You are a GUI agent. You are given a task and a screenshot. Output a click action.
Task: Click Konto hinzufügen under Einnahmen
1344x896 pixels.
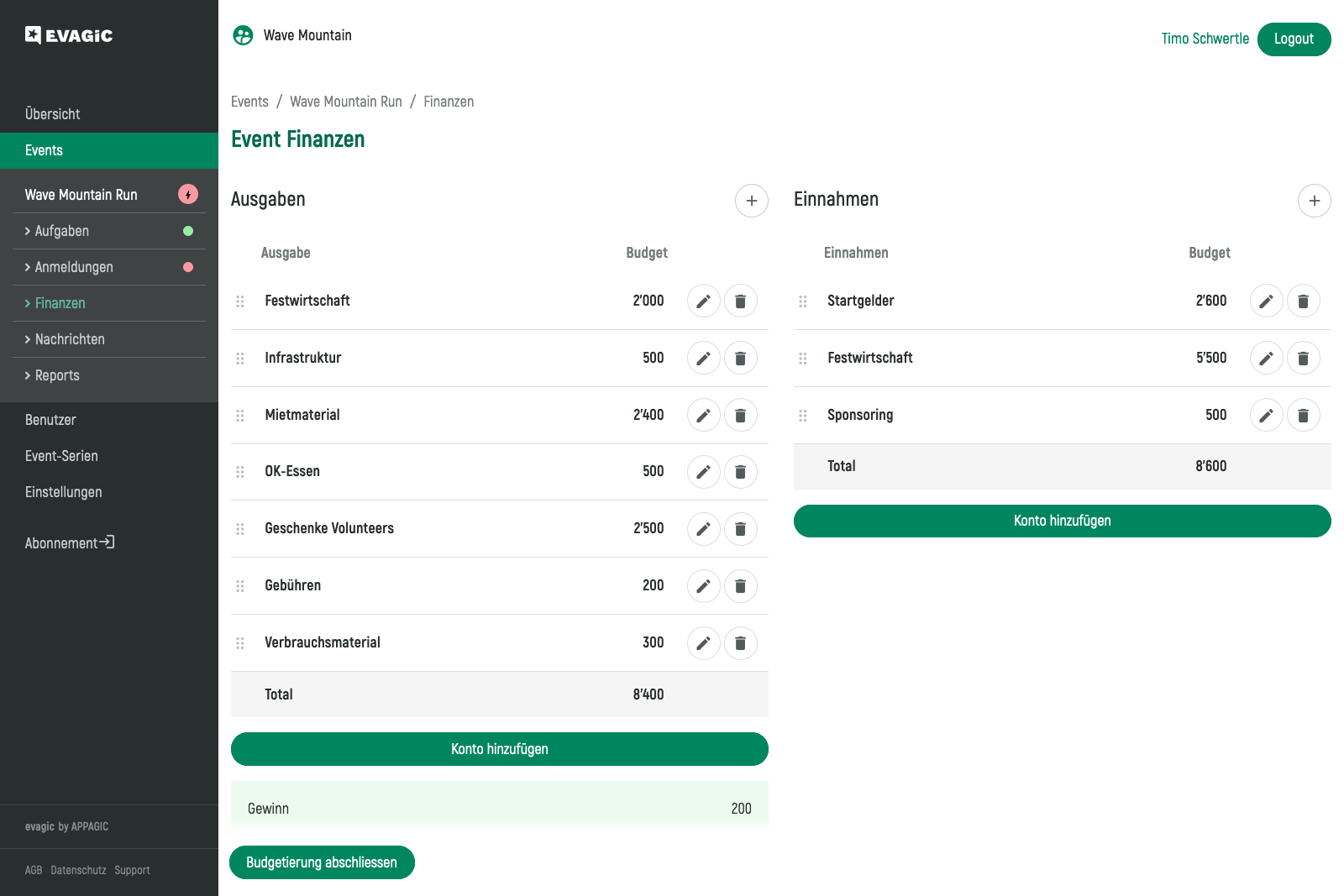pyautogui.click(x=1062, y=521)
